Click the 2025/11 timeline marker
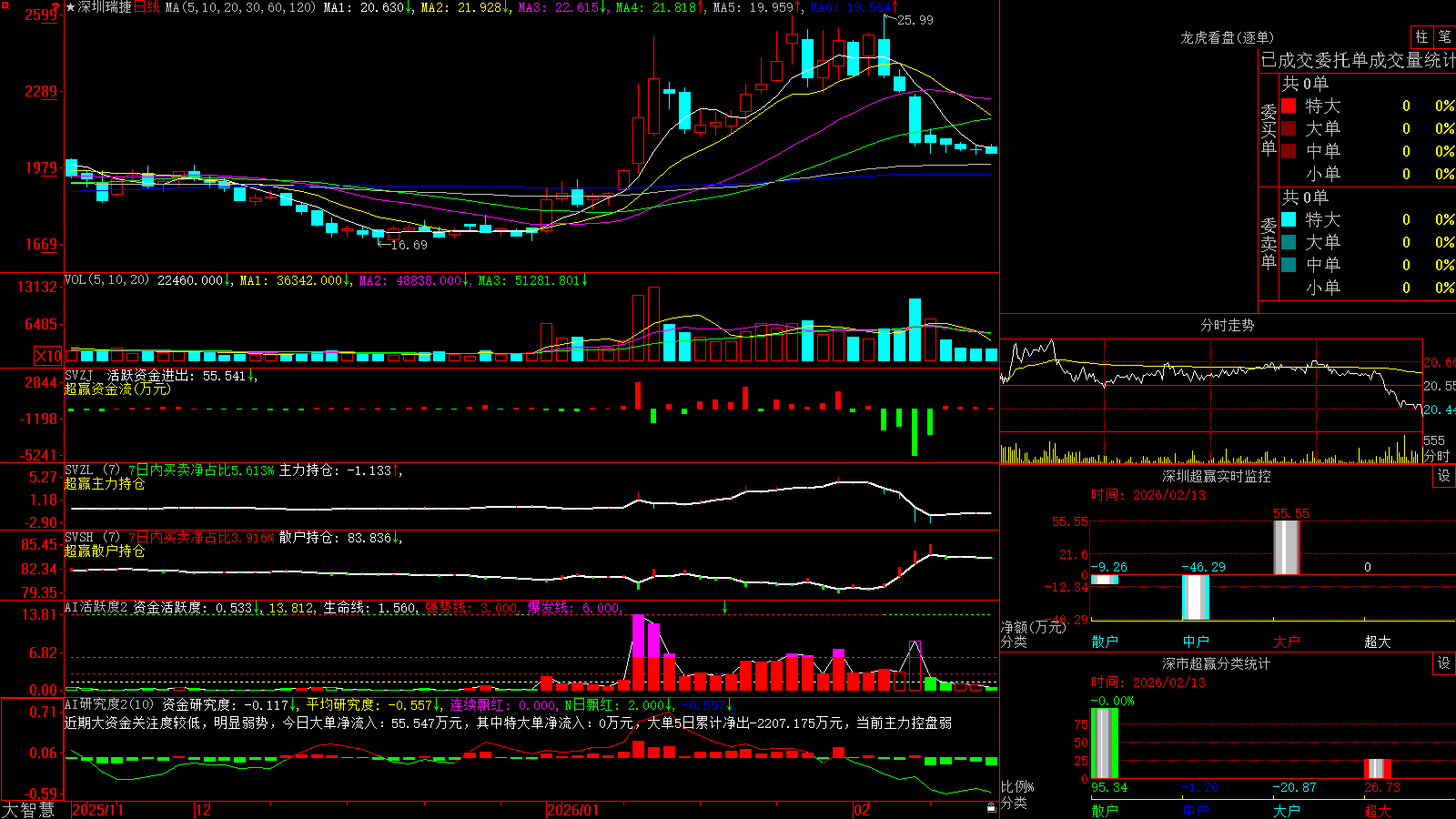The height and width of the screenshot is (819, 1456). click(x=97, y=810)
